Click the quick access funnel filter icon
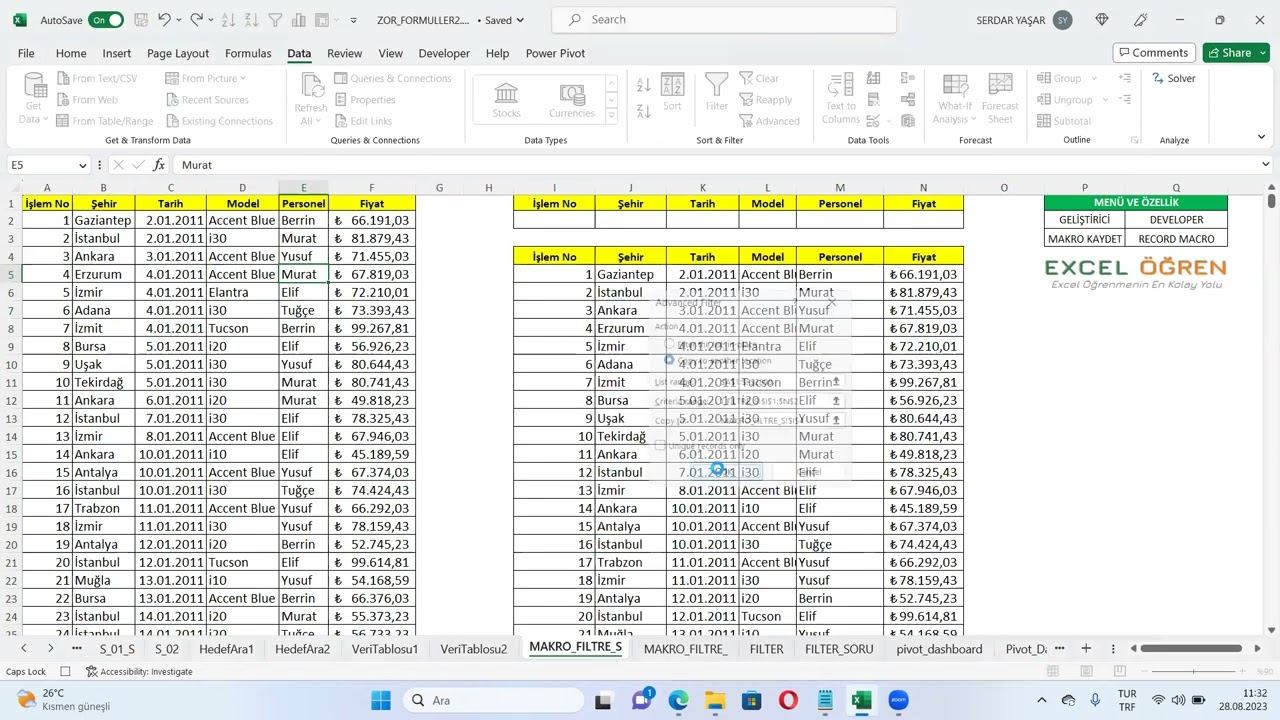 tap(275, 20)
